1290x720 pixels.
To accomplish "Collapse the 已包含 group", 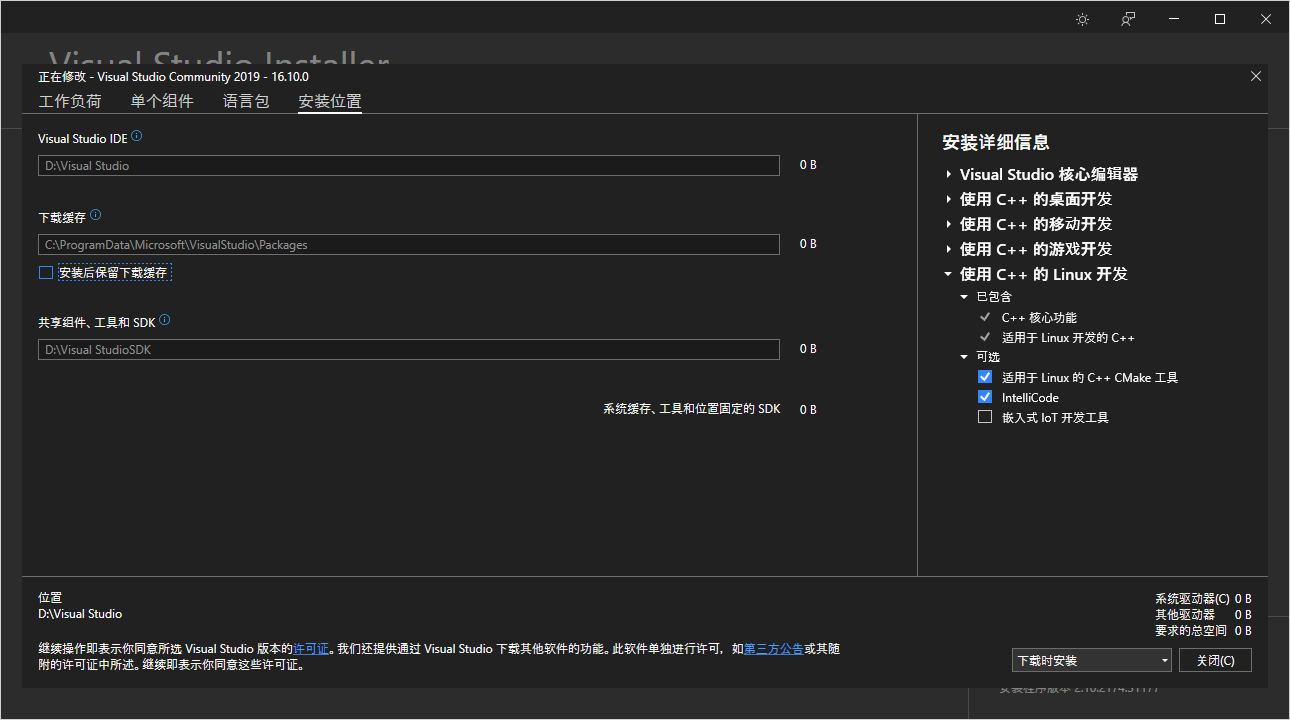I will pos(964,297).
